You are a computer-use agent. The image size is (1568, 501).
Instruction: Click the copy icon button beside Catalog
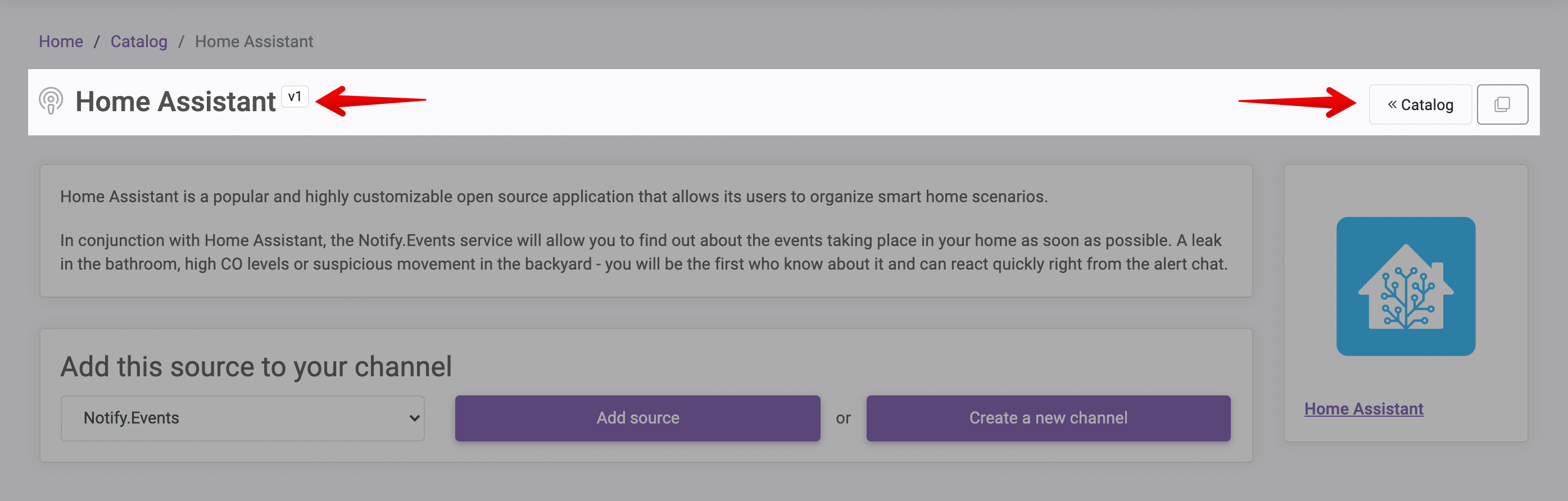(1502, 104)
